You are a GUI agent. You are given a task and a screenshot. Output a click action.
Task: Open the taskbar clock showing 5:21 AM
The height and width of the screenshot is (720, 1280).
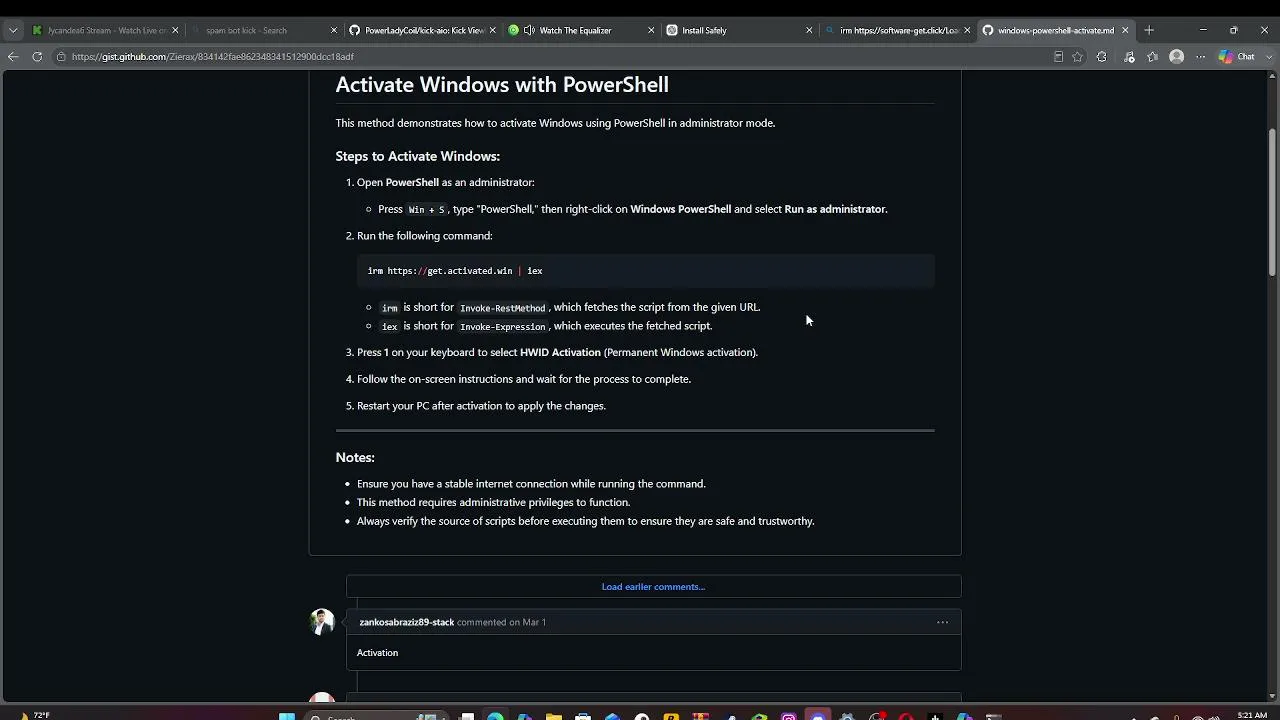coord(1252,715)
